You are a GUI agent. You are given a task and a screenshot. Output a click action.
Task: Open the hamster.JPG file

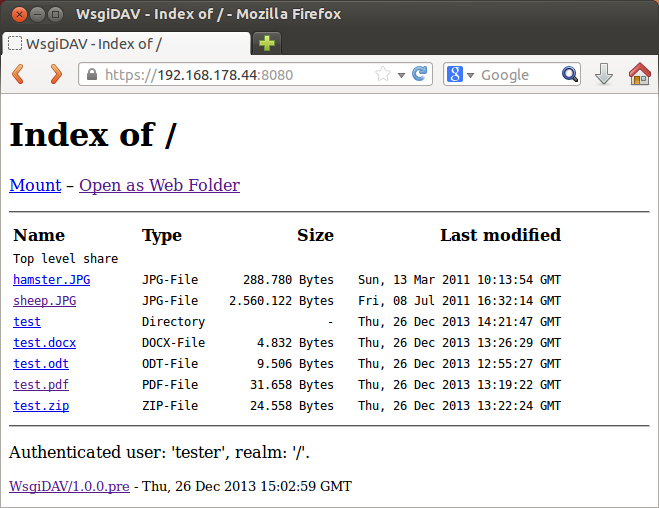51,280
